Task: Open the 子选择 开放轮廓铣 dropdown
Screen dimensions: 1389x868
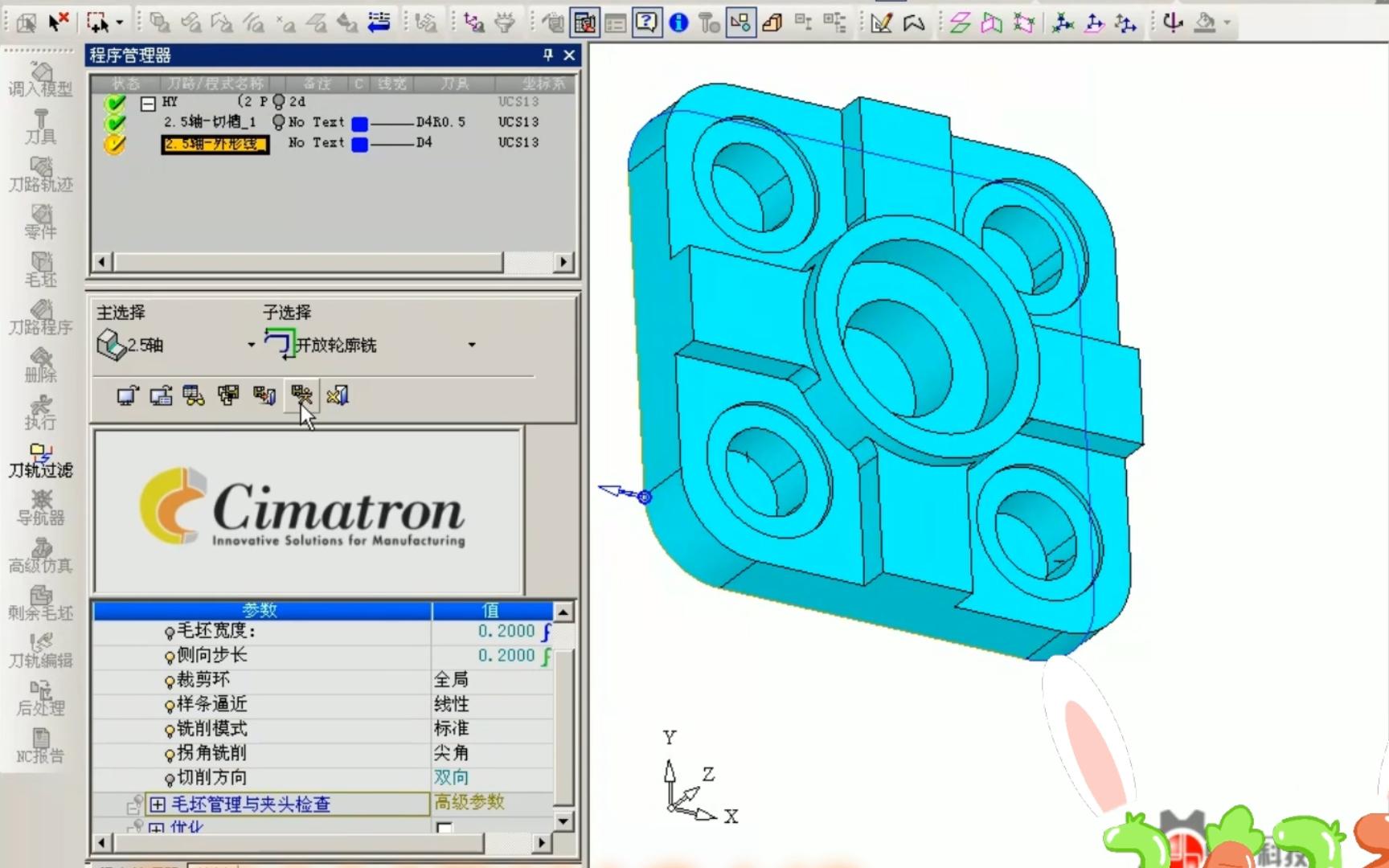Action: 471,345
